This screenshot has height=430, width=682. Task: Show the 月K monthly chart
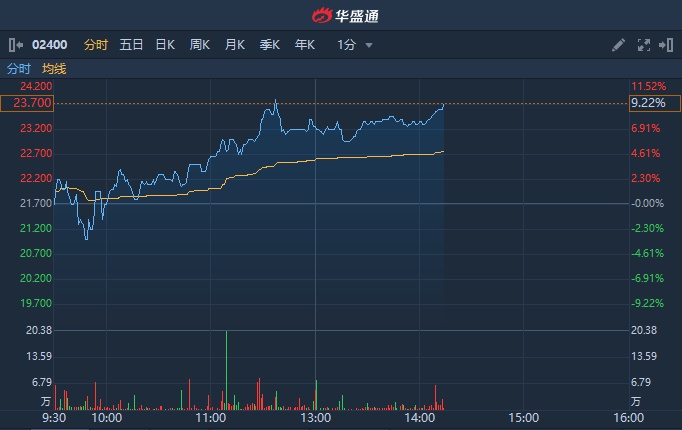pyautogui.click(x=235, y=45)
